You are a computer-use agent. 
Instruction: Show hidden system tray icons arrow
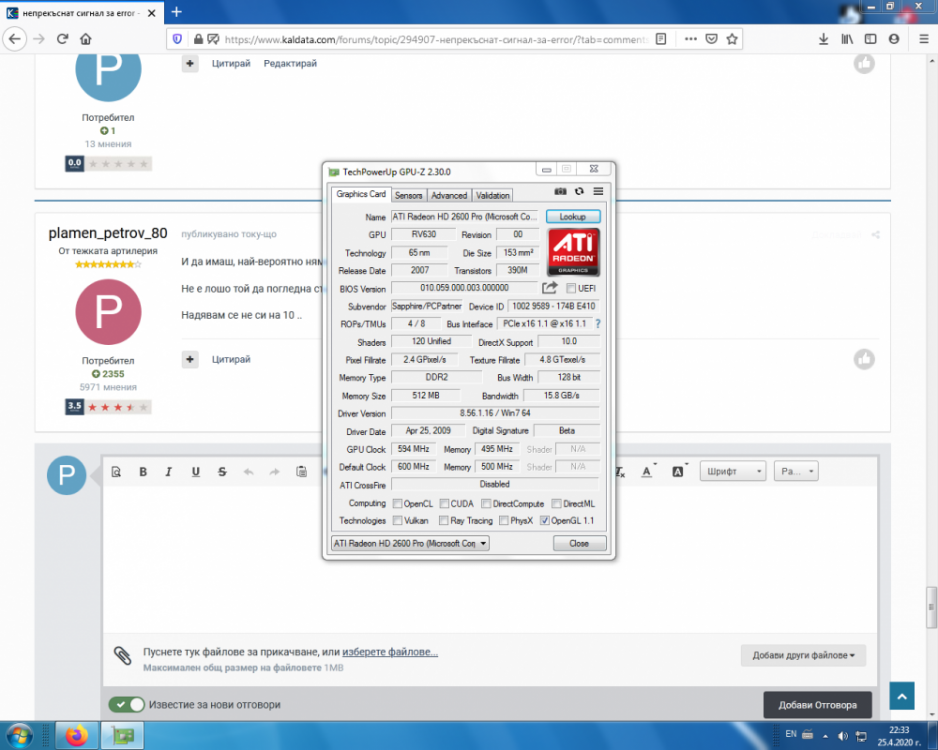[826, 736]
